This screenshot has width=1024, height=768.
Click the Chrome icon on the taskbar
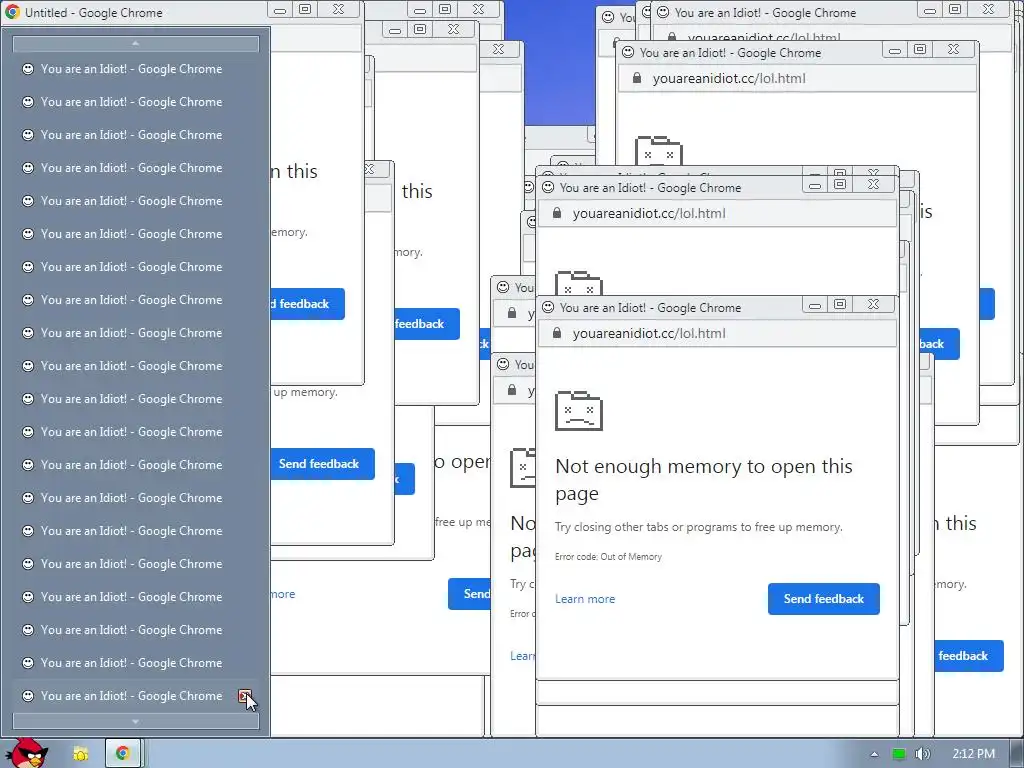tap(122, 754)
